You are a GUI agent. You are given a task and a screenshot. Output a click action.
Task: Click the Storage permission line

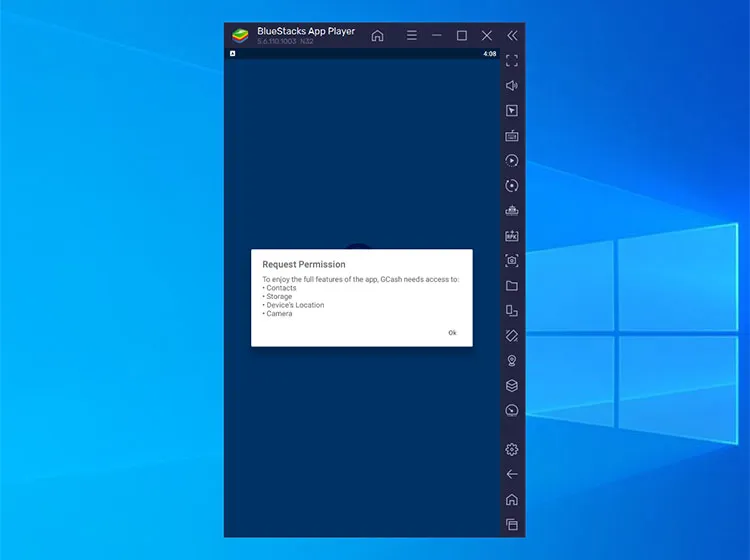[x=277, y=296]
